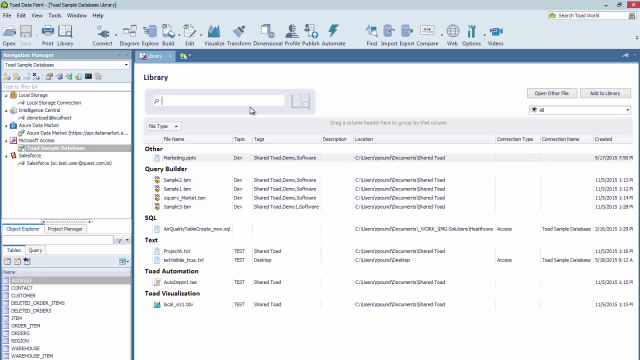Select the Marketing.pptx file row
The image size is (640, 360).
(388, 158)
